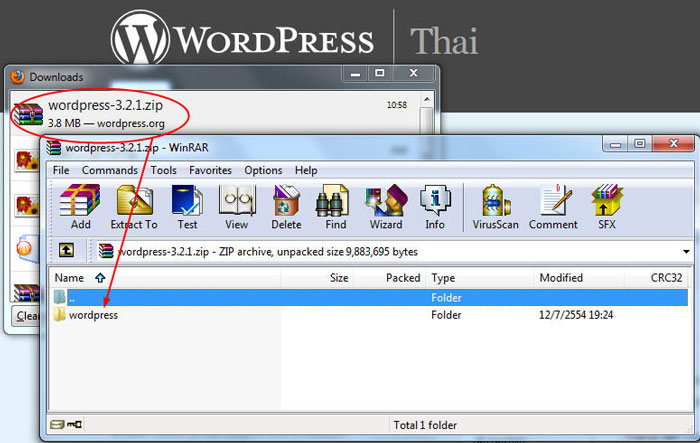The image size is (700, 443).
Task: Open the Tools menu
Action: 163,170
